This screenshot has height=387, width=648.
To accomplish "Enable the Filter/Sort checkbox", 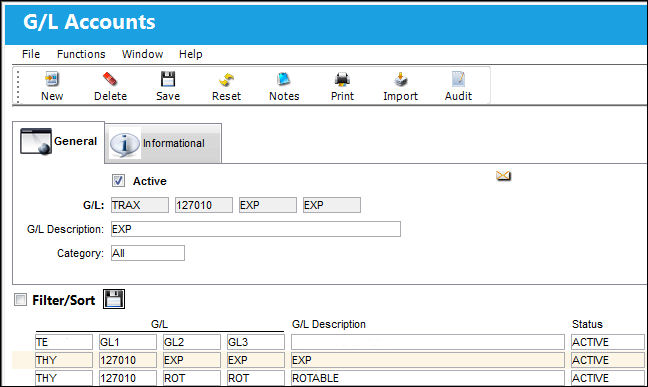I will (x=20, y=299).
